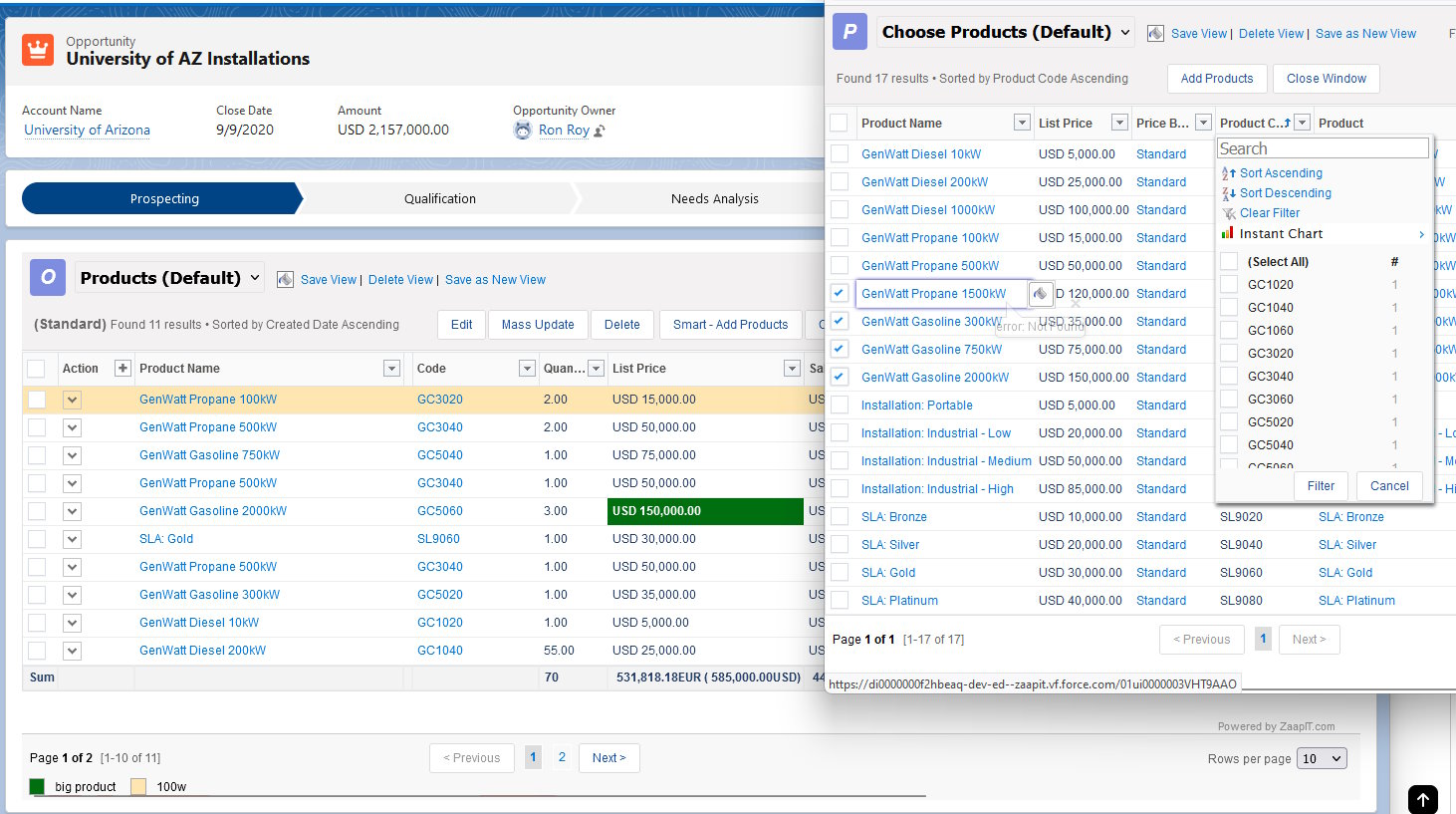Tick the checkbox for GC3020 filter value
This screenshot has height=814, width=1456.
click(1229, 353)
